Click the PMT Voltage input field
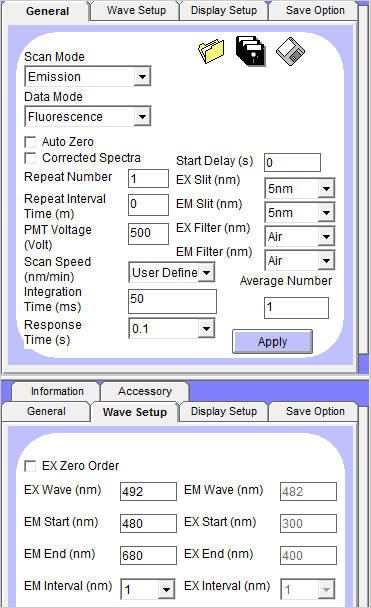Viewport: 371px width, 608px height. [148, 233]
